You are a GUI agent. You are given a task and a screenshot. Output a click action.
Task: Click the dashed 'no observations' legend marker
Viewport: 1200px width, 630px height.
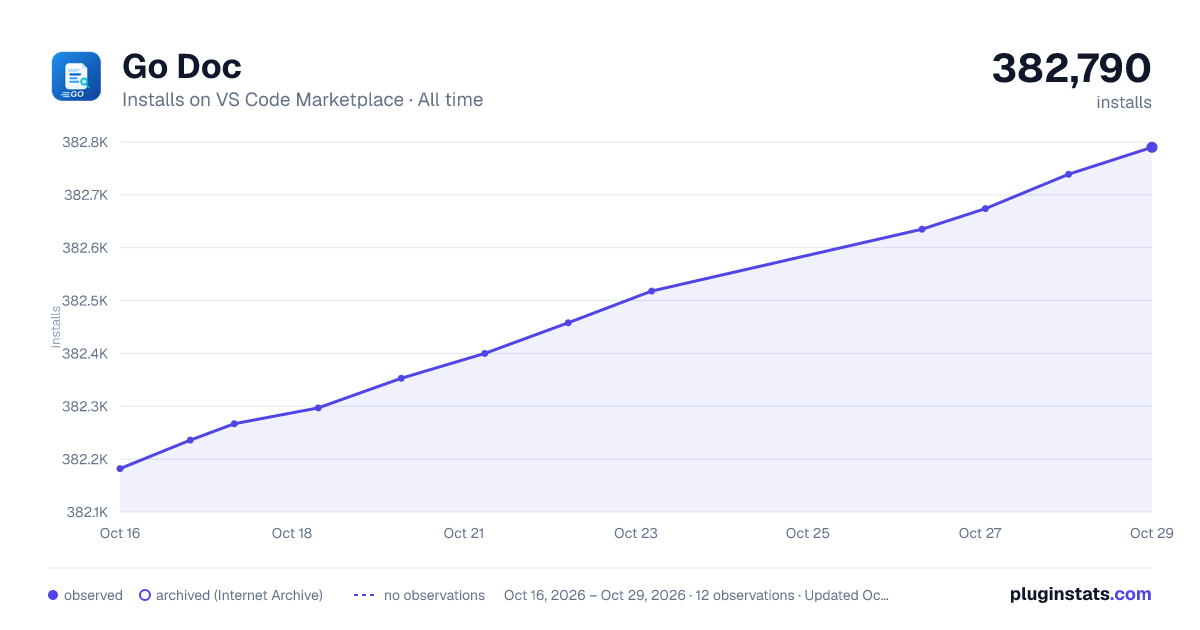click(x=364, y=595)
